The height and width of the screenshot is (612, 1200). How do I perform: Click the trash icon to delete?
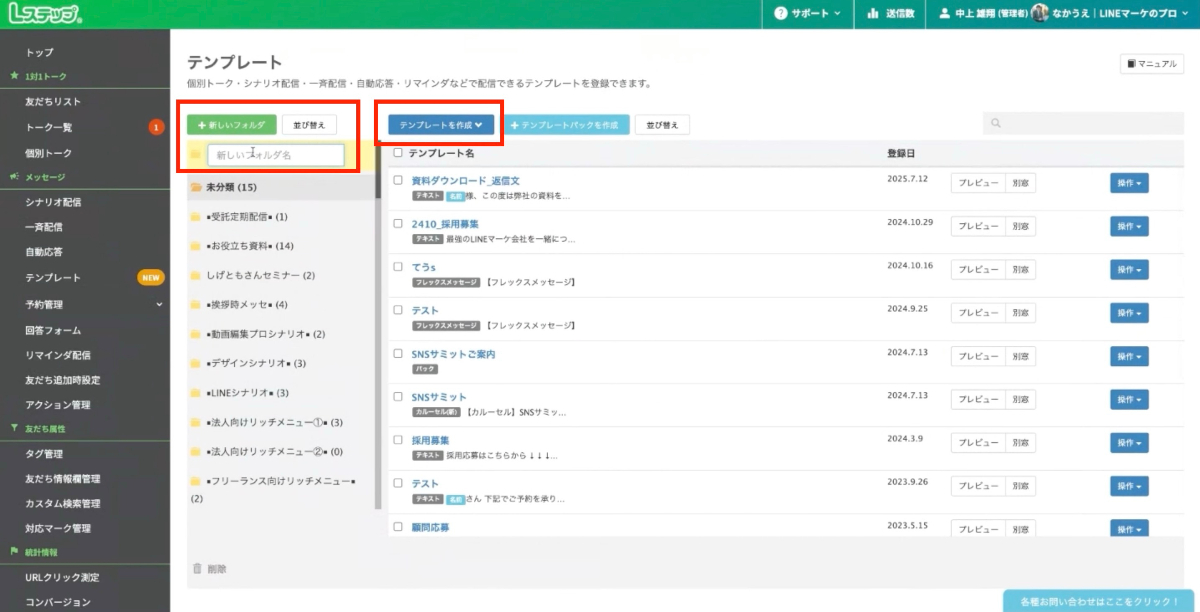(197, 569)
